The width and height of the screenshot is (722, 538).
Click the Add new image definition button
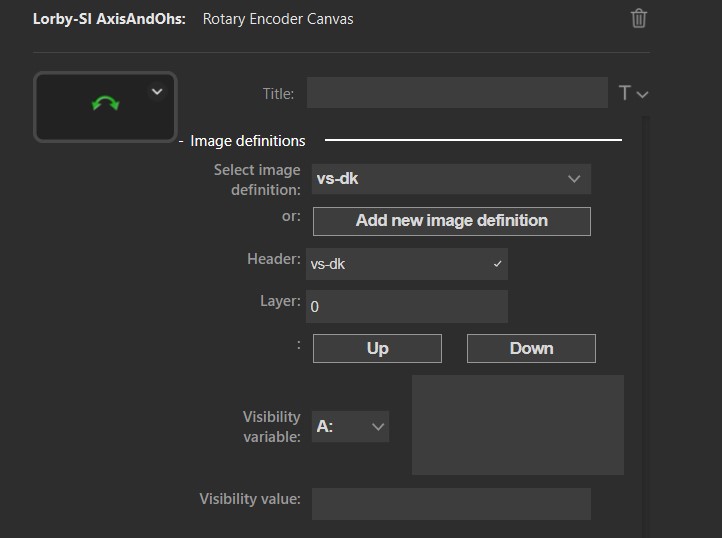click(x=452, y=221)
